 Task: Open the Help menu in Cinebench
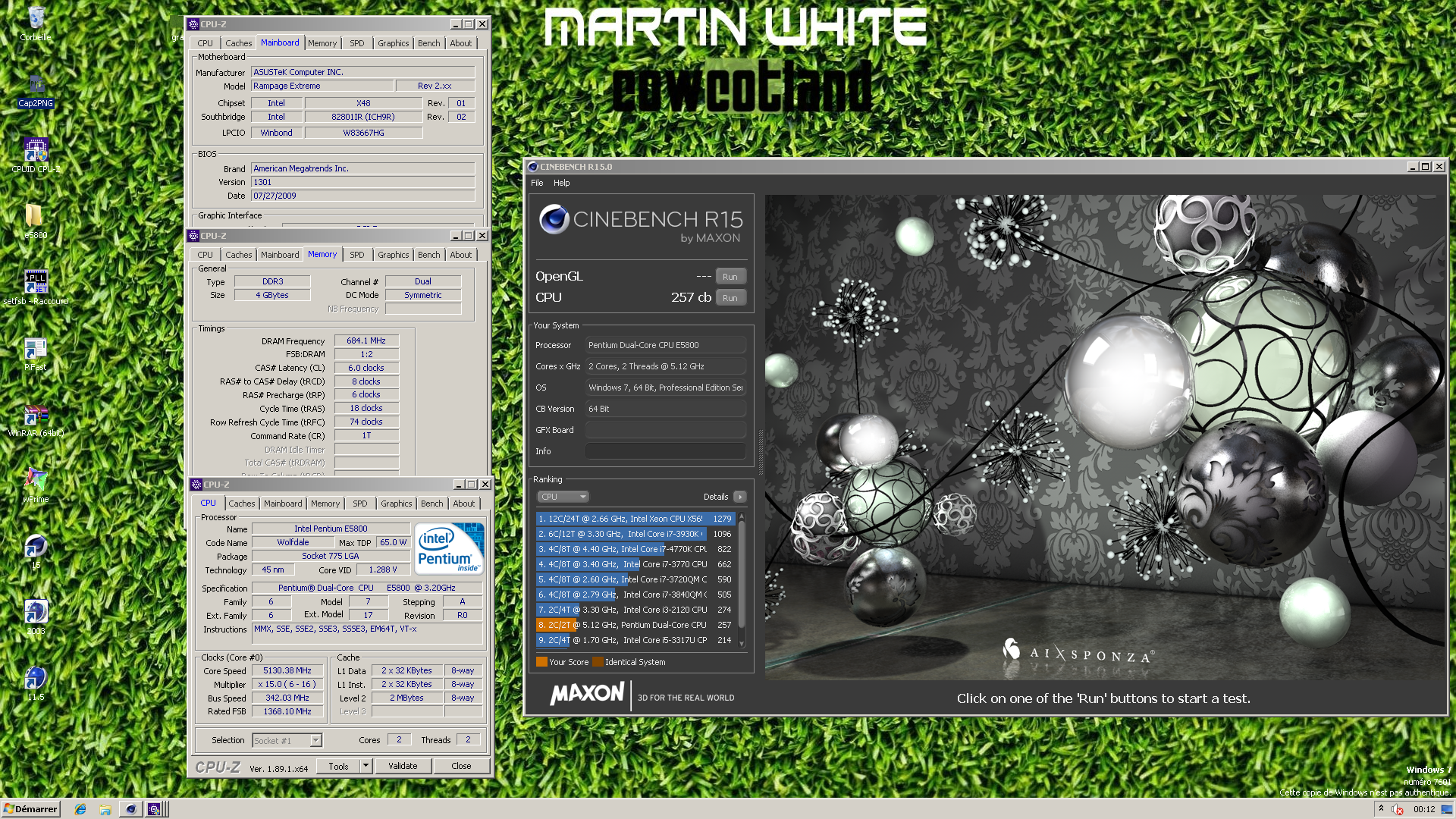click(x=561, y=183)
